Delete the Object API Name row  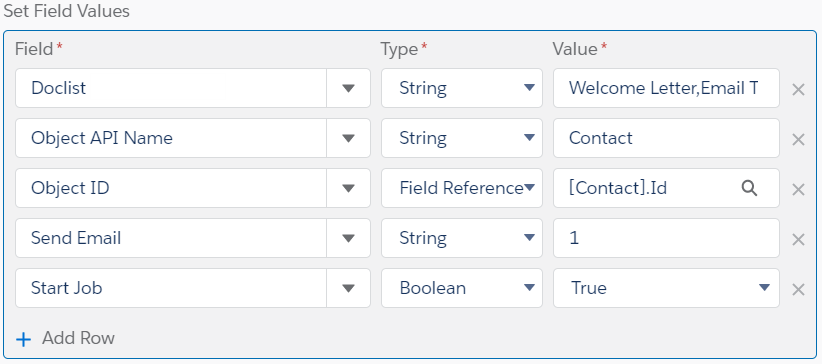tap(798, 140)
